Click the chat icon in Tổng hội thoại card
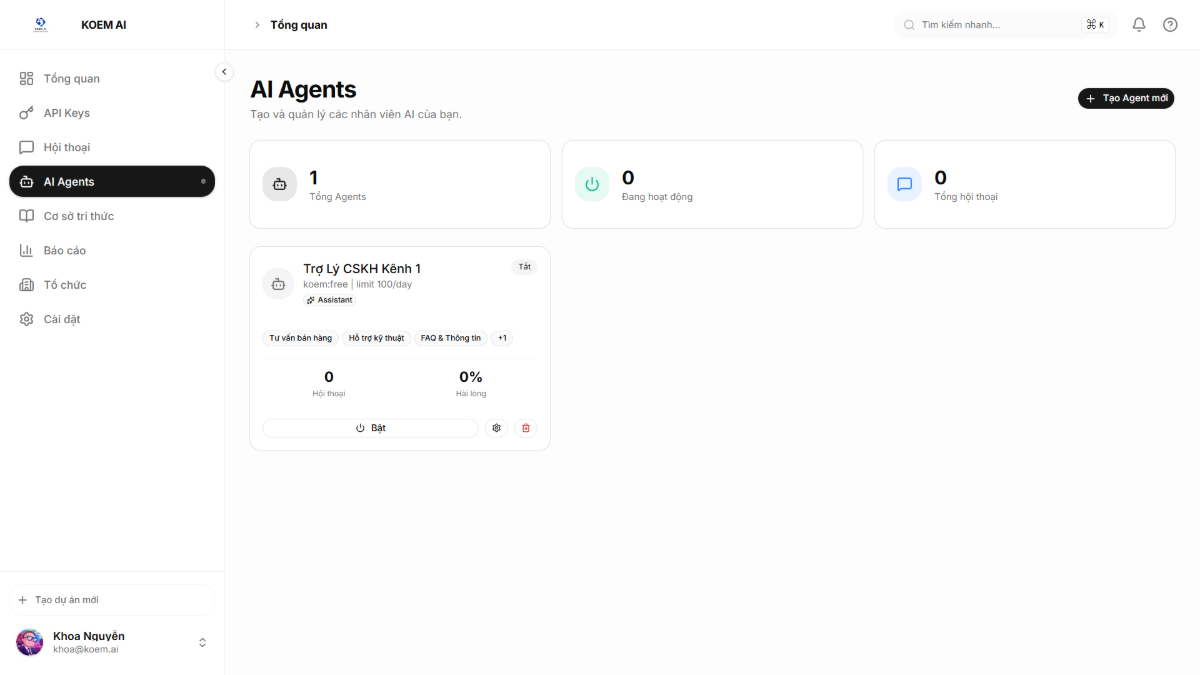 tap(904, 184)
